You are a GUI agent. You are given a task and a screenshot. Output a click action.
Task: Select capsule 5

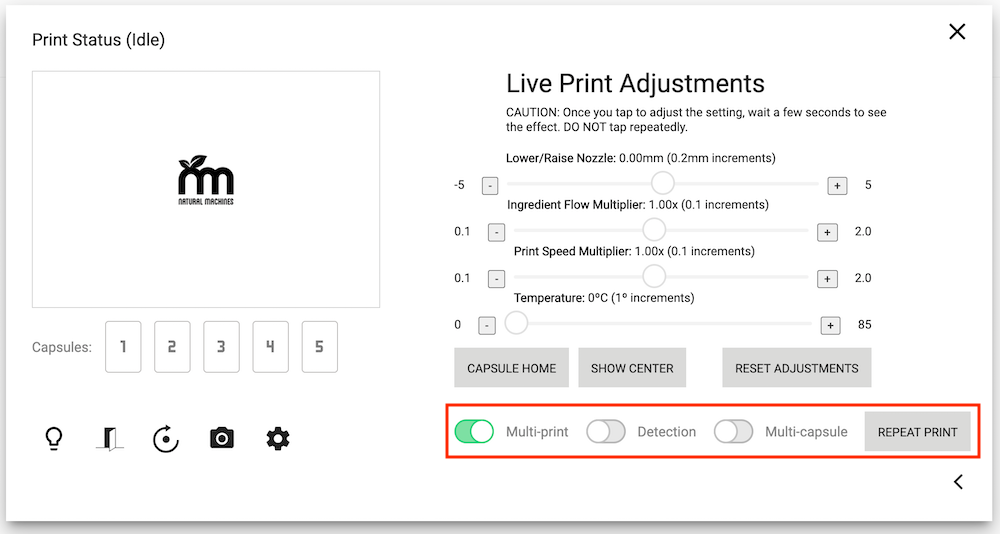[320, 347]
